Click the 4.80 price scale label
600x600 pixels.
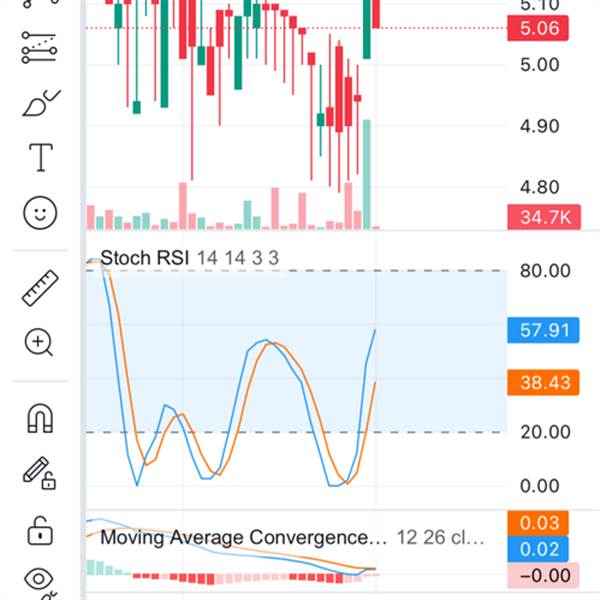click(x=540, y=187)
